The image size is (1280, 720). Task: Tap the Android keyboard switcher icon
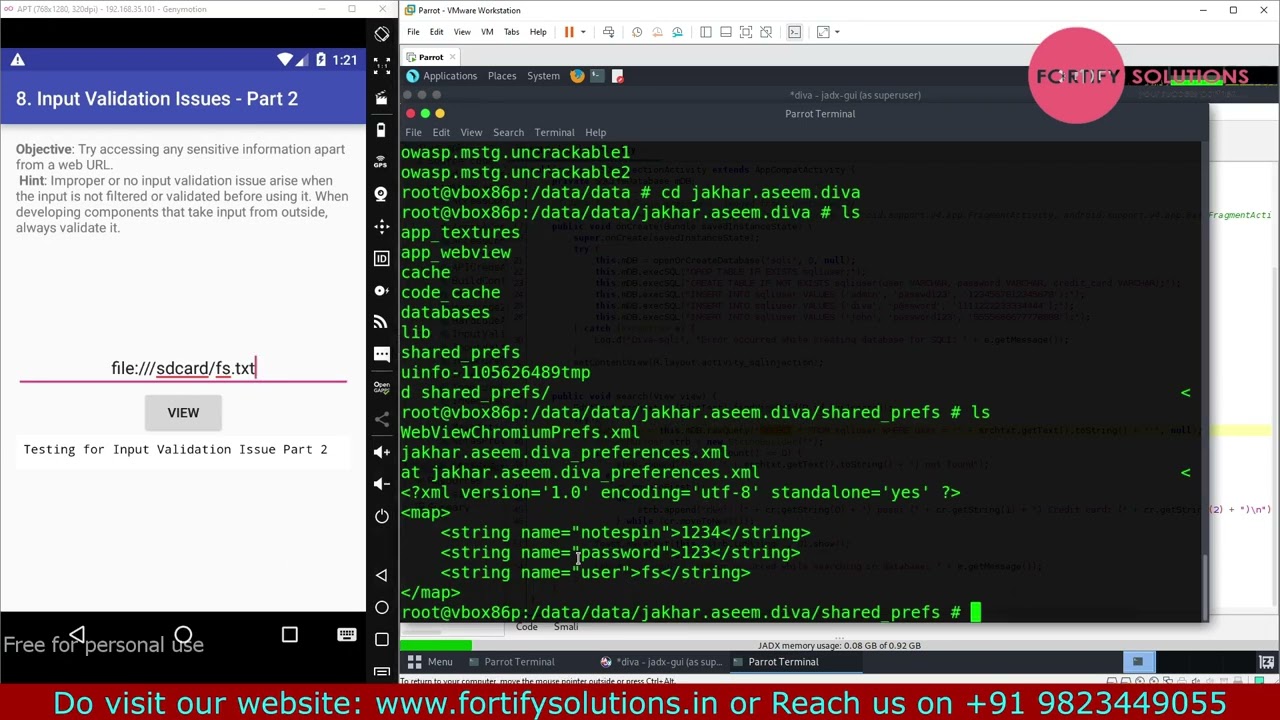[x=347, y=634]
